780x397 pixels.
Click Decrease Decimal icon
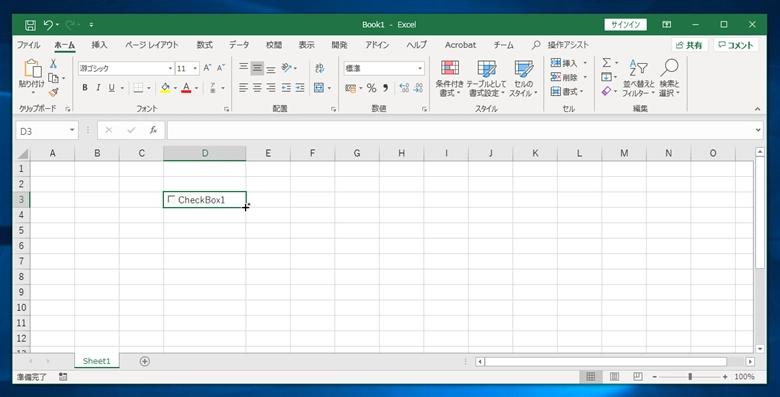point(418,88)
